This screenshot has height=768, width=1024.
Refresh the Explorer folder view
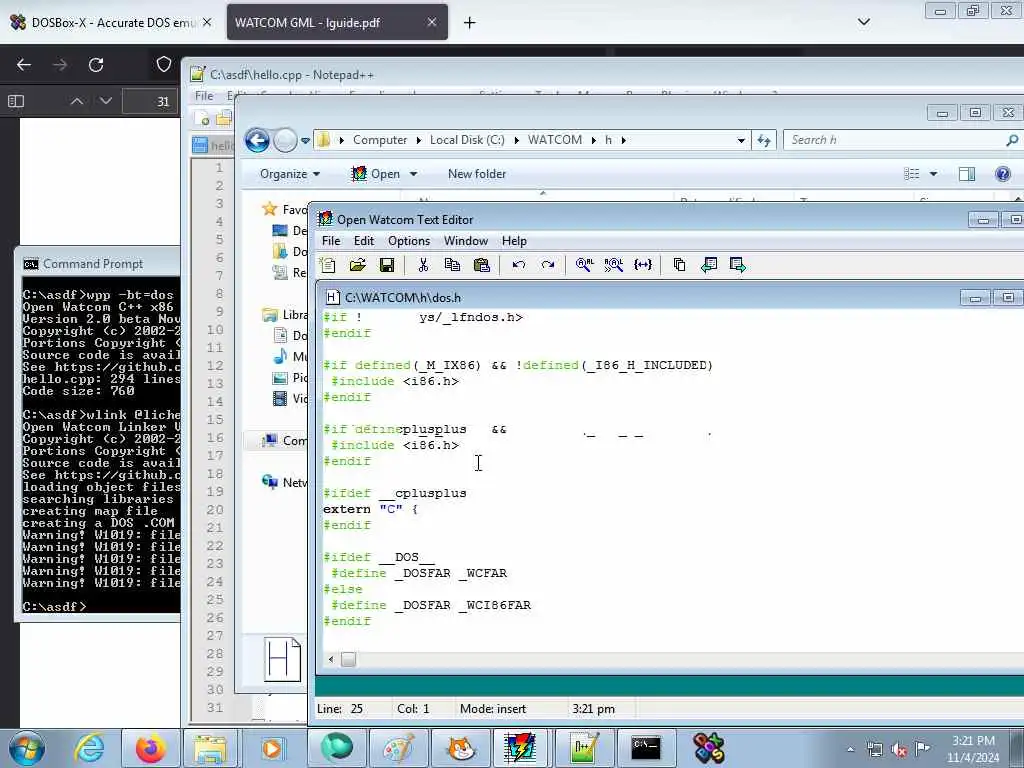[x=763, y=140]
